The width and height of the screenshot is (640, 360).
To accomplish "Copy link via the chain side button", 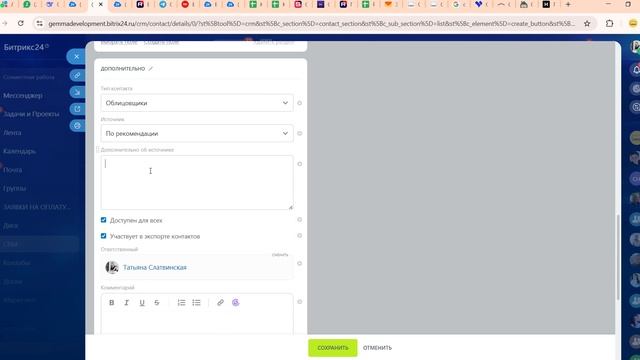I will (x=77, y=76).
